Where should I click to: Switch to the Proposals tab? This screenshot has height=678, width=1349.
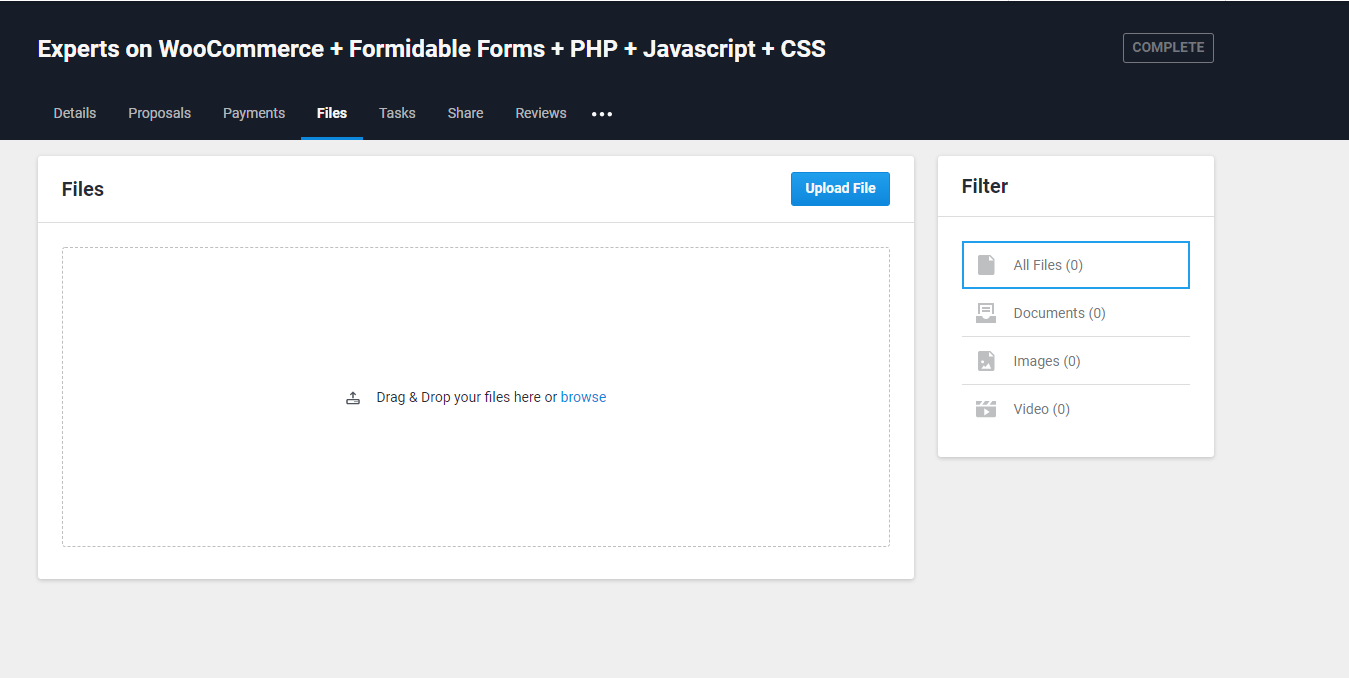159,113
